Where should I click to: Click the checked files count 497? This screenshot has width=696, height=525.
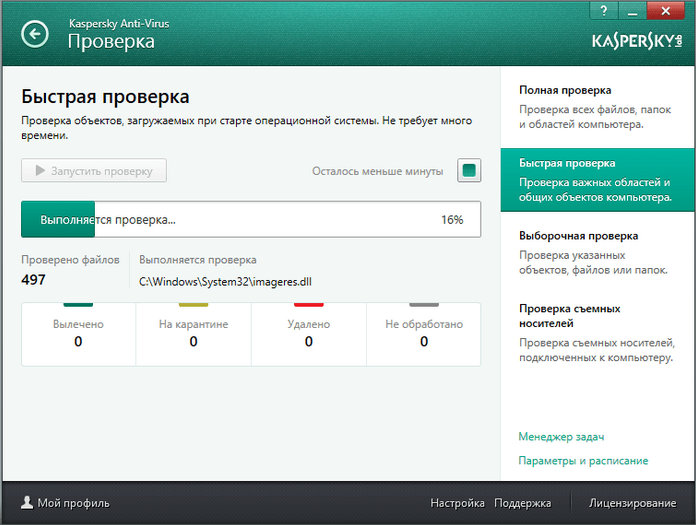pyautogui.click(x=33, y=280)
